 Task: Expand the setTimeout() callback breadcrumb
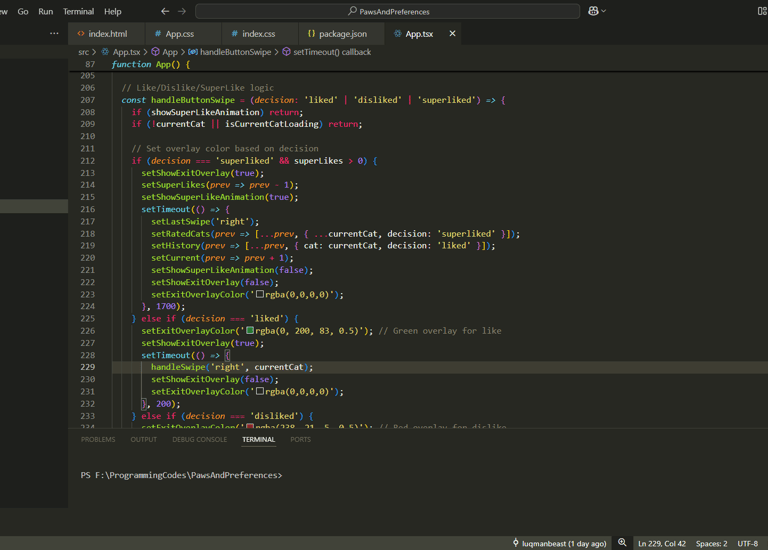click(331, 52)
